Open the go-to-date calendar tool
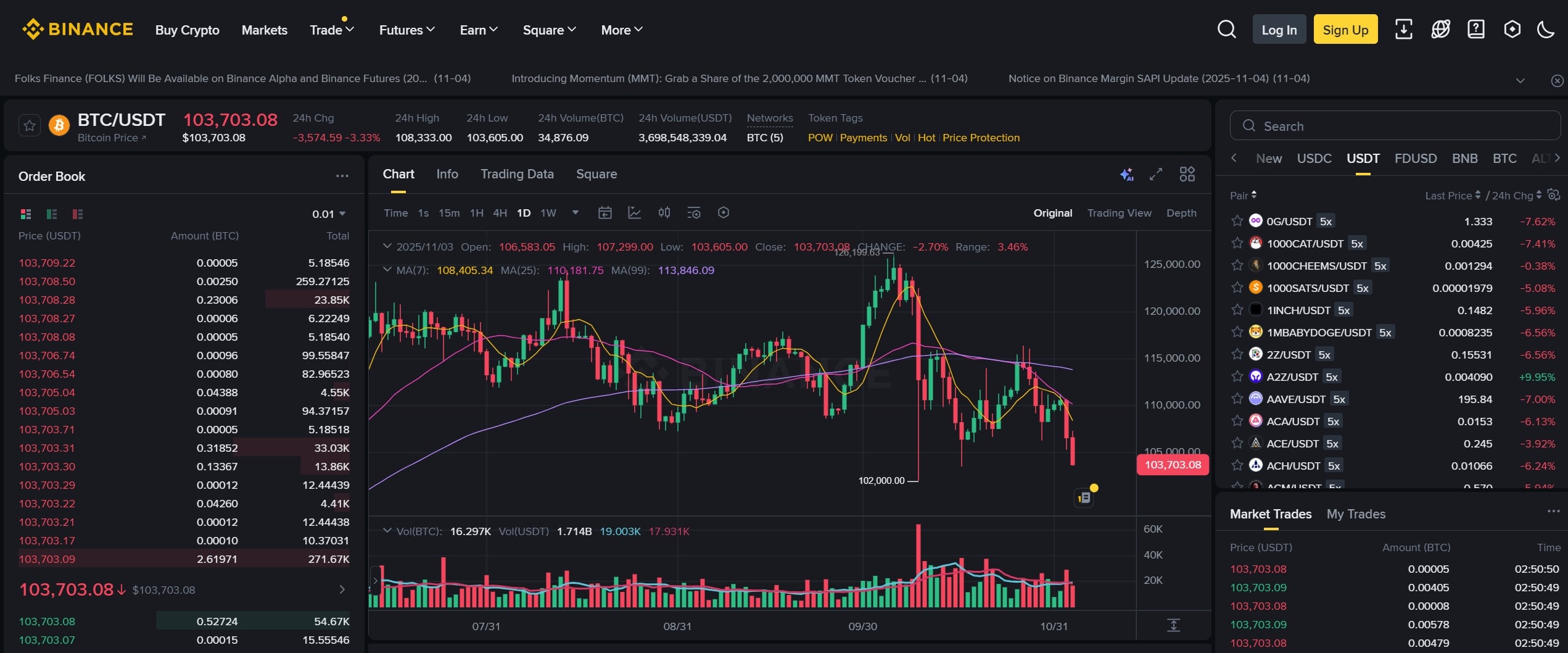 (605, 212)
